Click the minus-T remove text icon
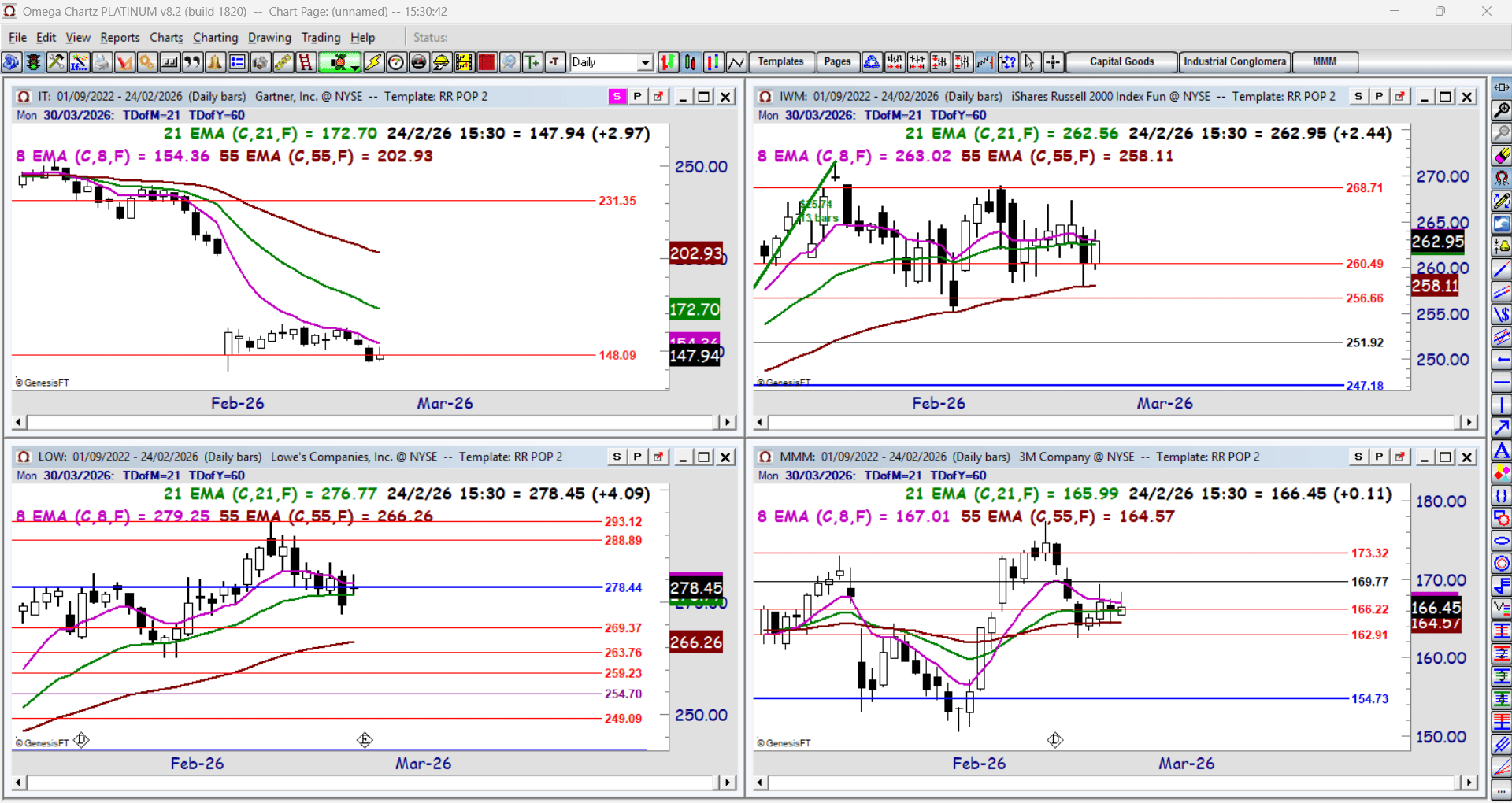 point(555,62)
